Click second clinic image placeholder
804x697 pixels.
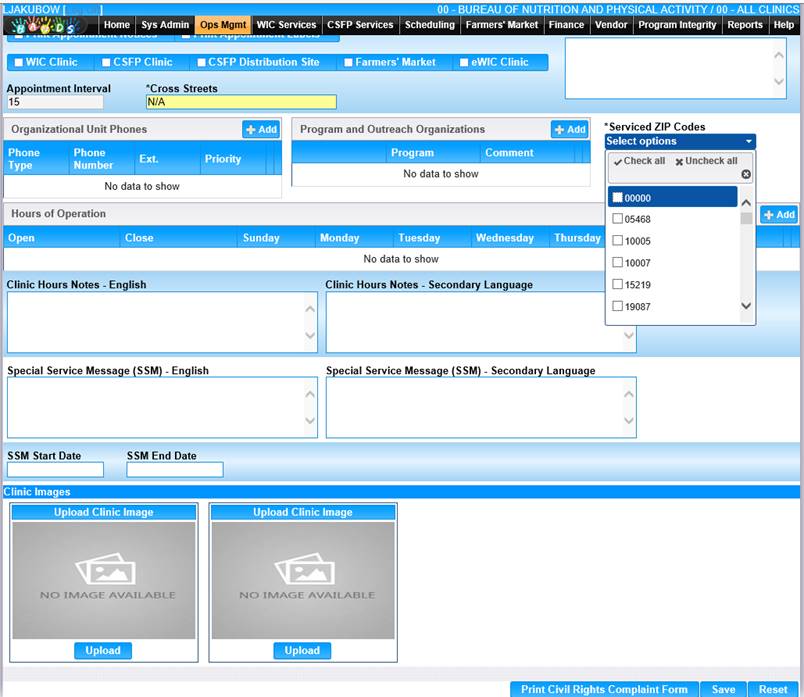(x=302, y=579)
